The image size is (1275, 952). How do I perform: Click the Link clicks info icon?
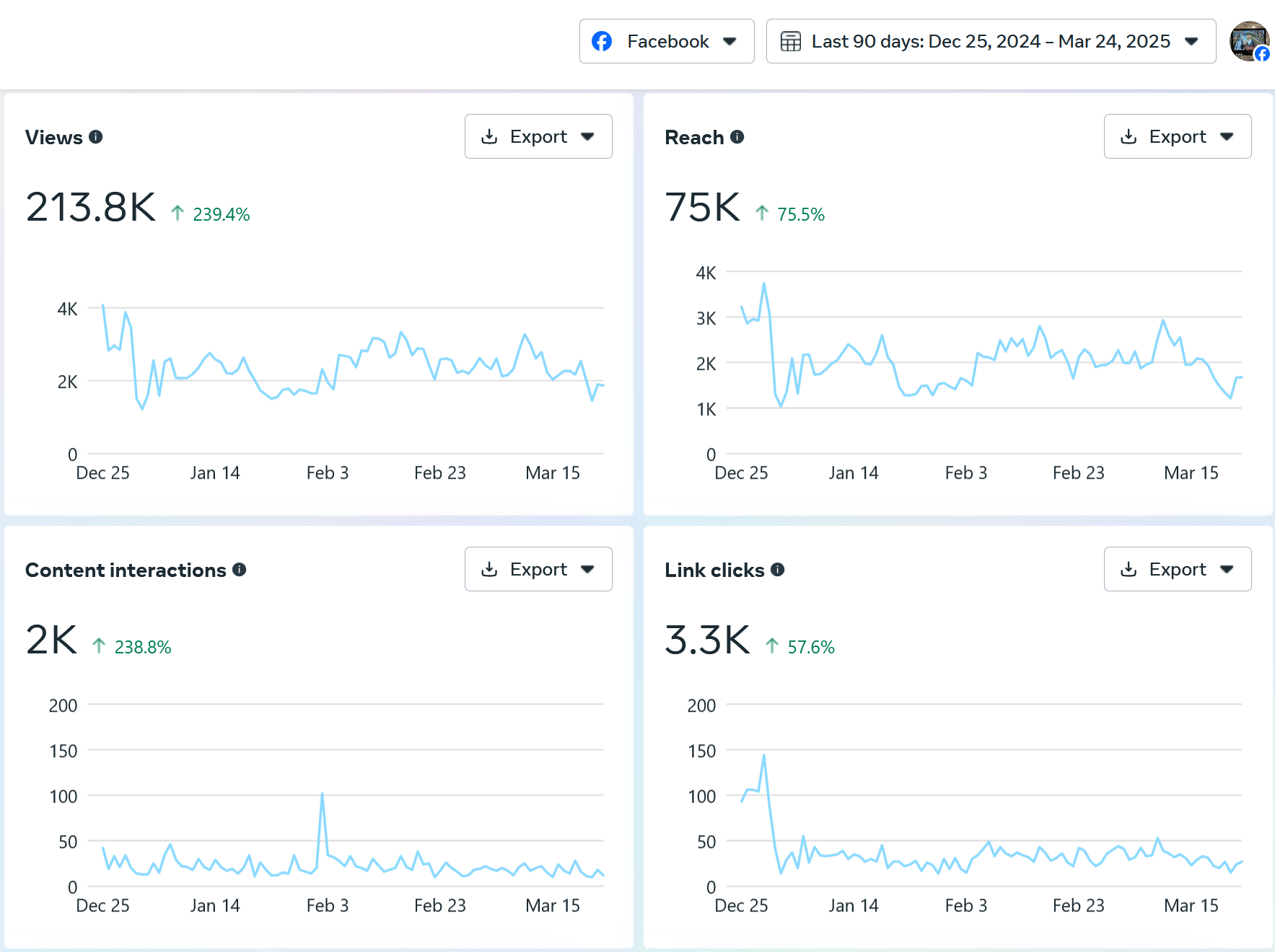777,569
